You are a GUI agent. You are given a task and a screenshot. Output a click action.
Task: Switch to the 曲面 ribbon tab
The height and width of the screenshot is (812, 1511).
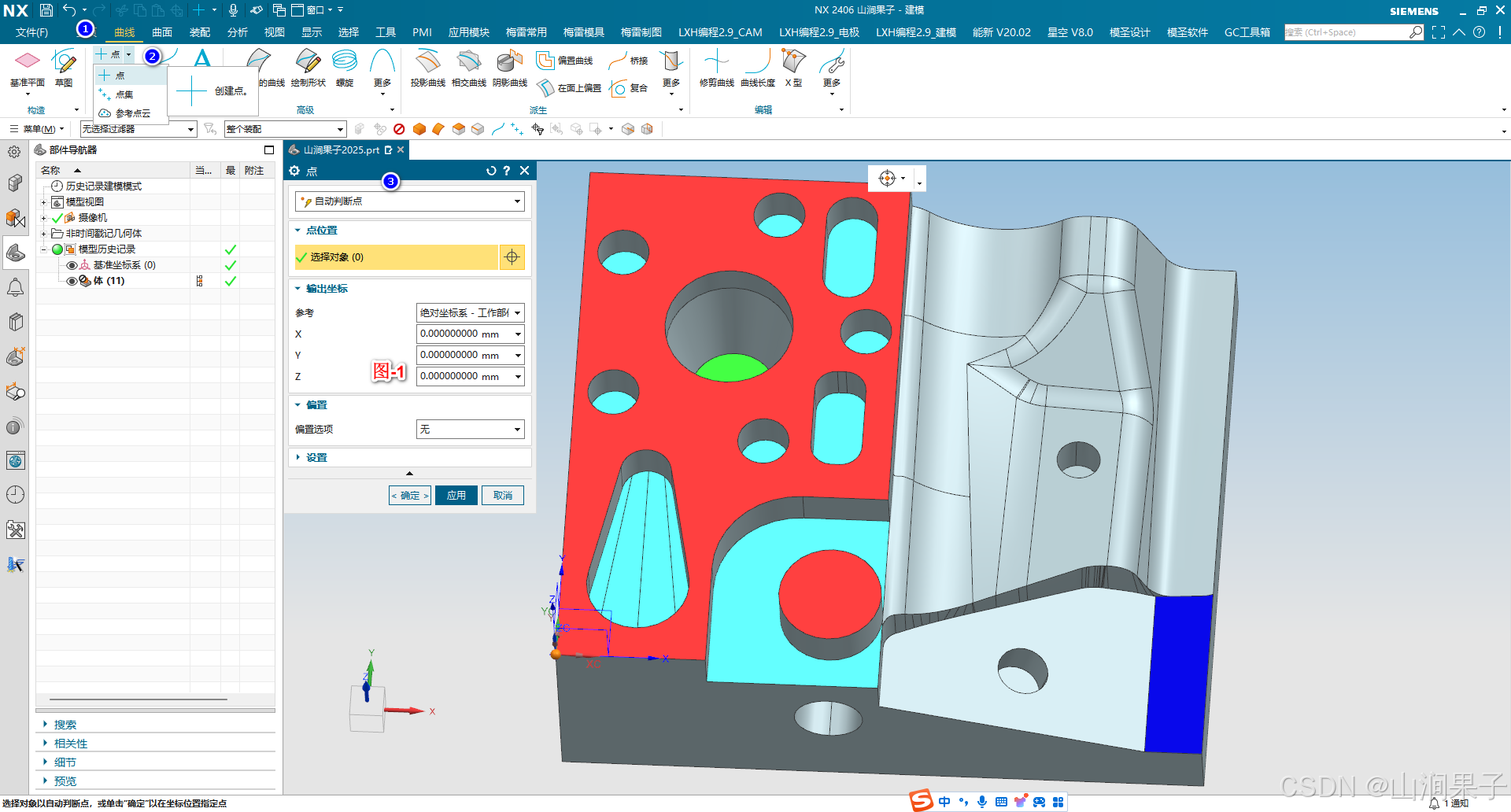[162, 32]
